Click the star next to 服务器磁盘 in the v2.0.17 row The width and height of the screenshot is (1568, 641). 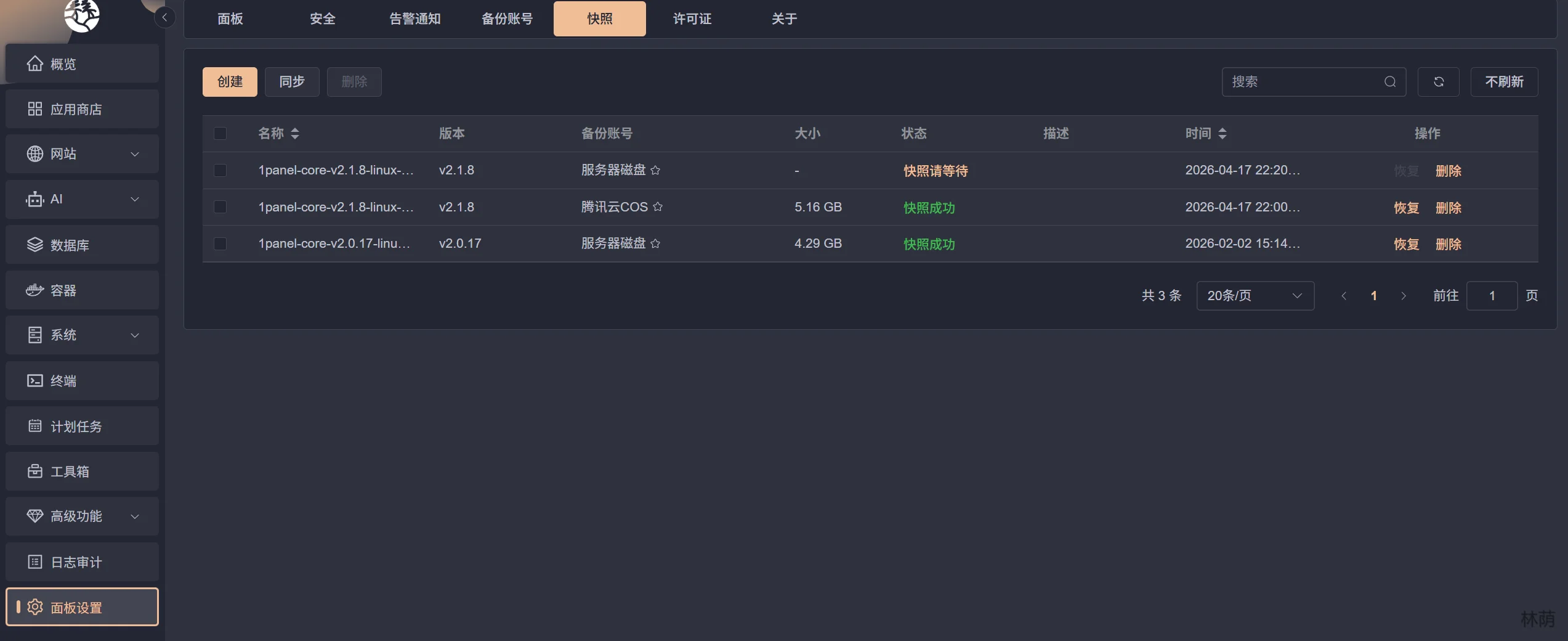[655, 243]
